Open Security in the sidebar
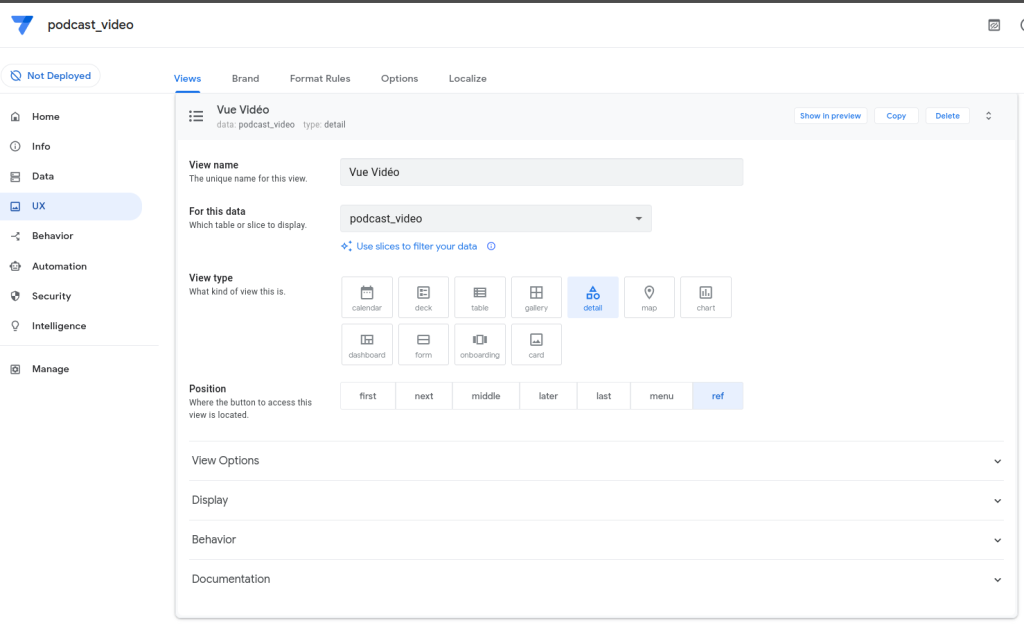The image size is (1024, 630). pyautogui.click(x=71, y=296)
